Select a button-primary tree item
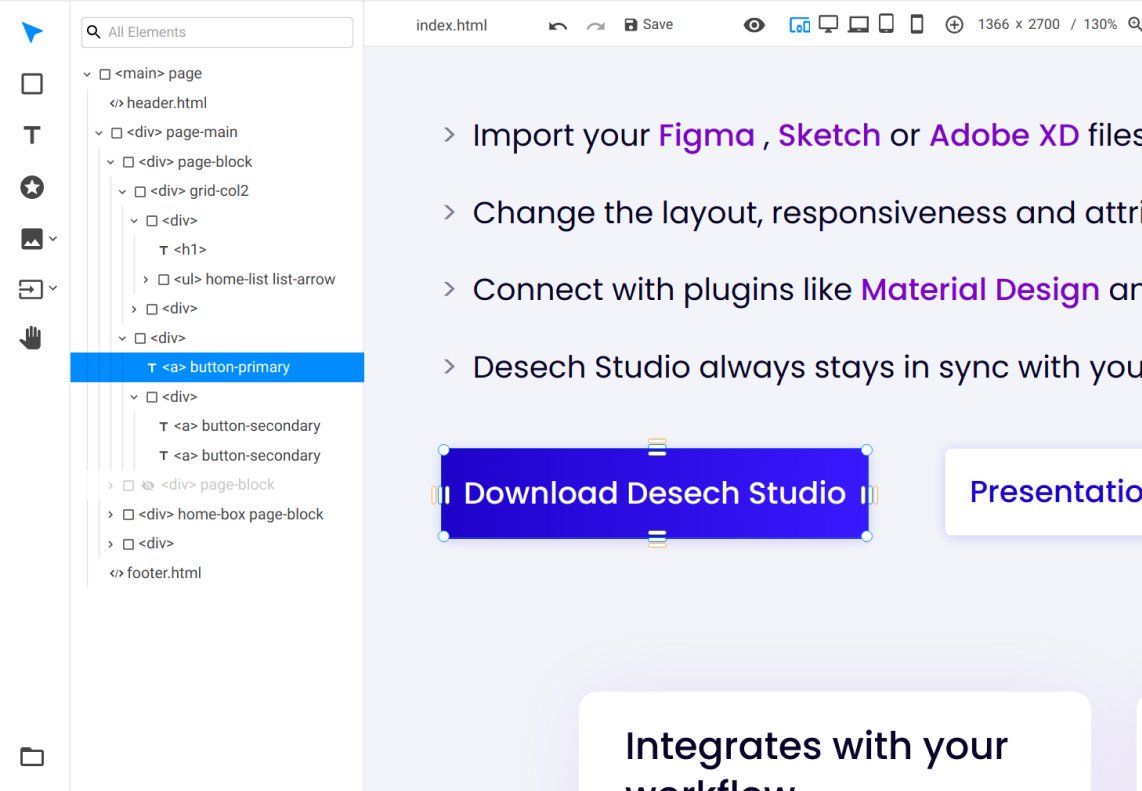1142x791 pixels. click(x=217, y=367)
